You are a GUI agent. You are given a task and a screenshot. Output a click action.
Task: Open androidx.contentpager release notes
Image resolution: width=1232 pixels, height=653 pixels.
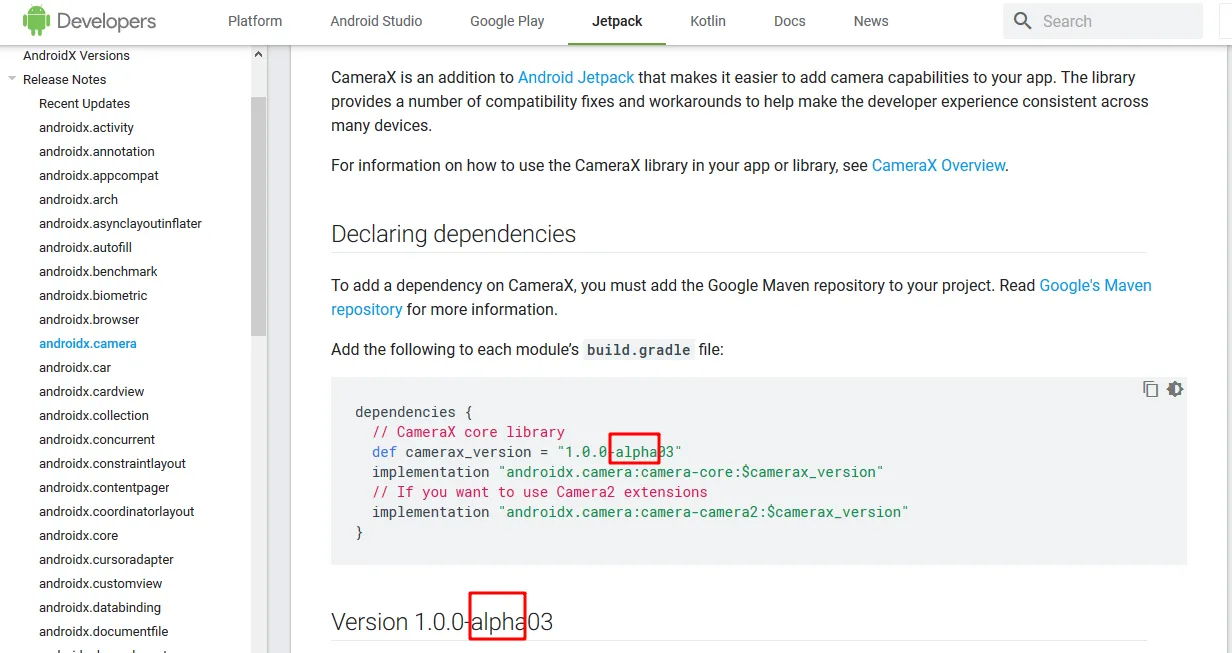pyautogui.click(x=104, y=487)
